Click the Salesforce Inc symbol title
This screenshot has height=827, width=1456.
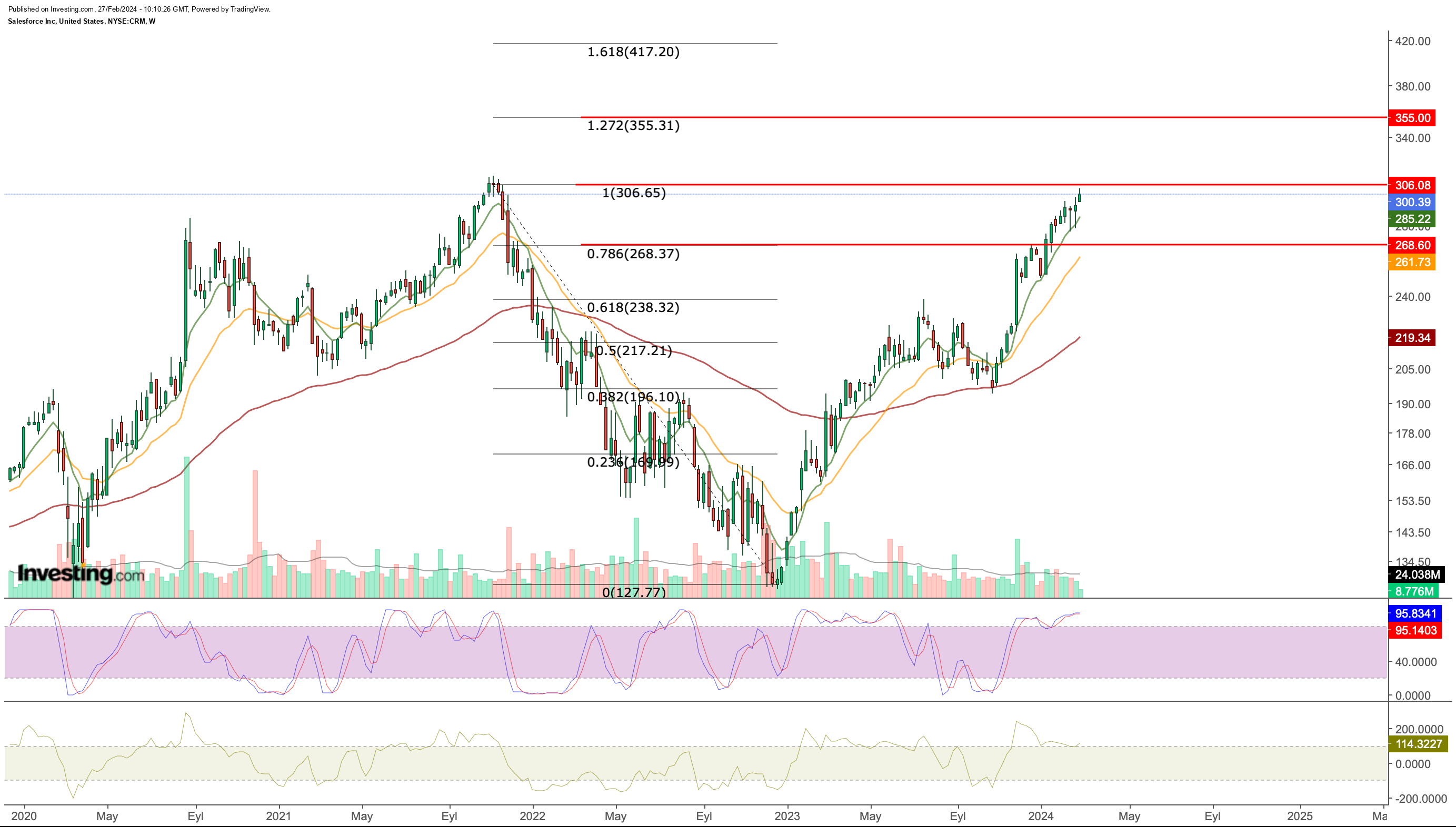point(81,21)
